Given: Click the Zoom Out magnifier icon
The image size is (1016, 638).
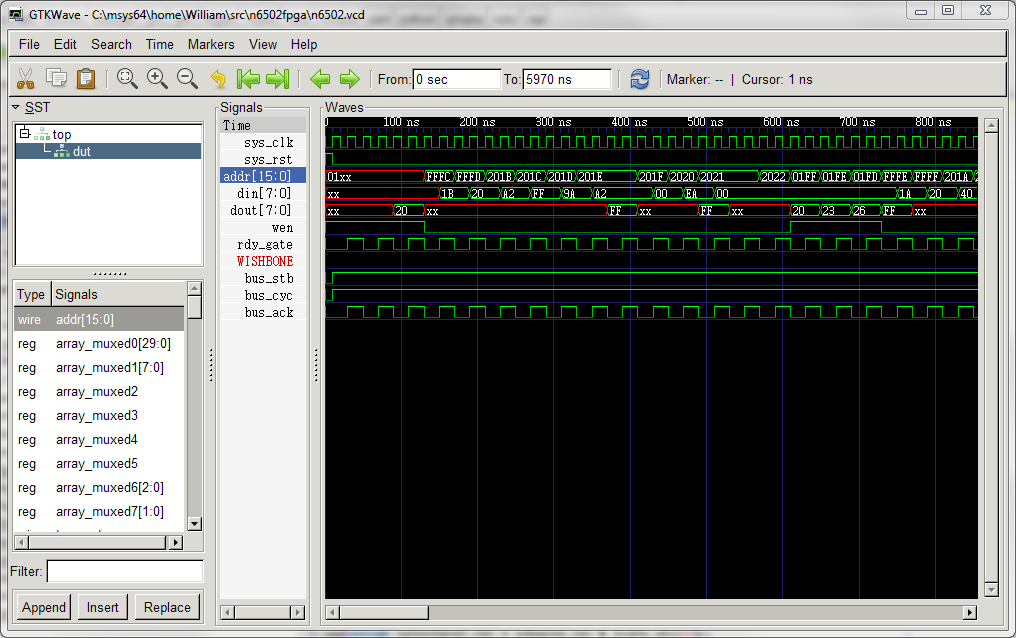Looking at the screenshot, I should 187,79.
